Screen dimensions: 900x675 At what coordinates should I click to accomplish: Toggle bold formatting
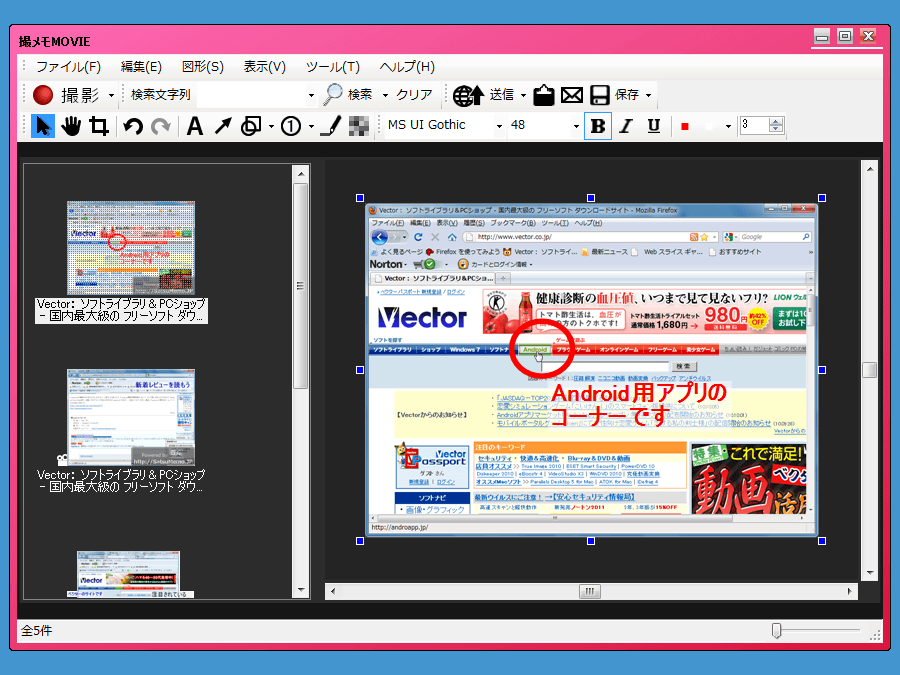(x=598, y=126)
